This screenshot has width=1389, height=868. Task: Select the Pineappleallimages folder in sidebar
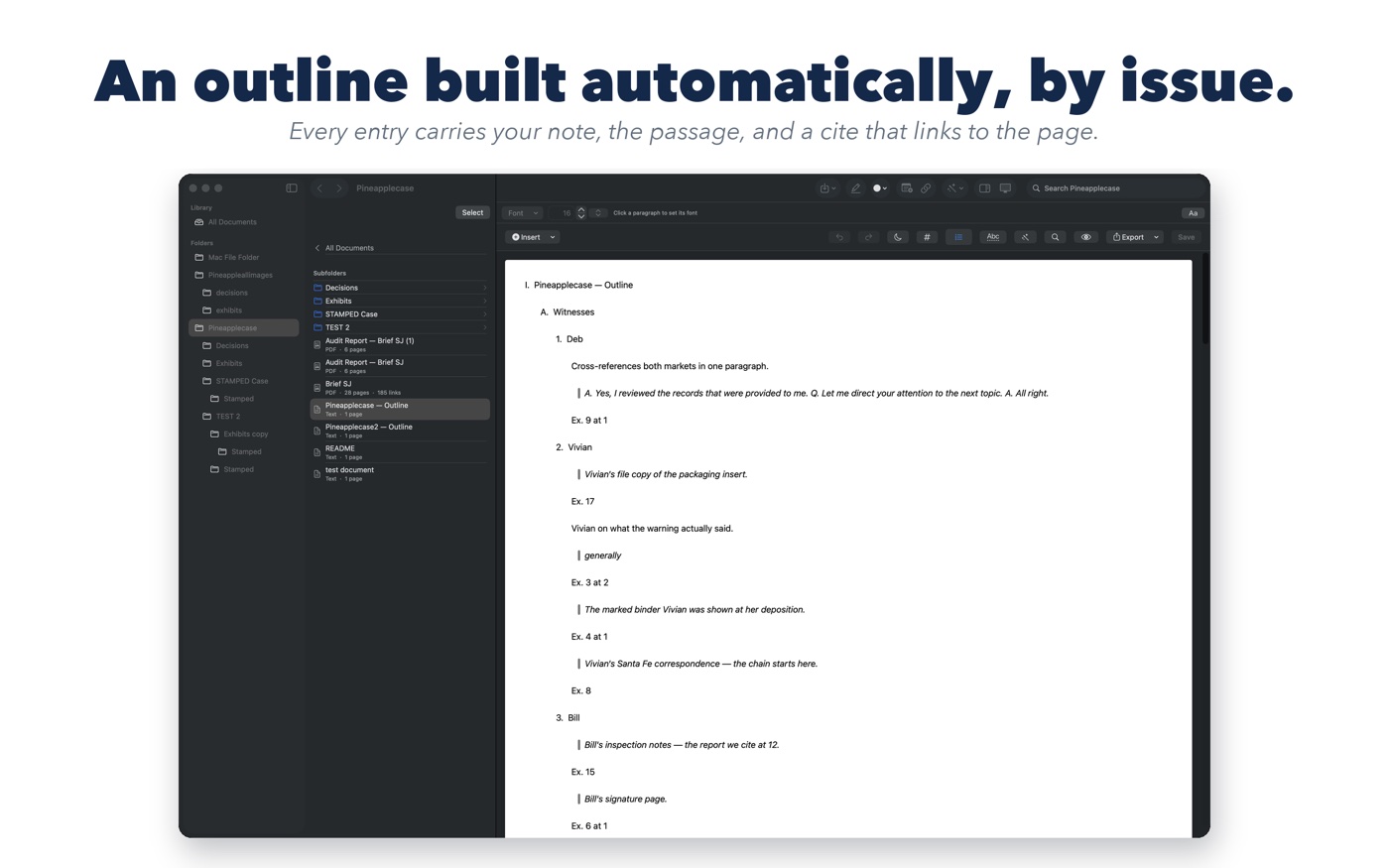pyautogui.click(x=240, y=275)
